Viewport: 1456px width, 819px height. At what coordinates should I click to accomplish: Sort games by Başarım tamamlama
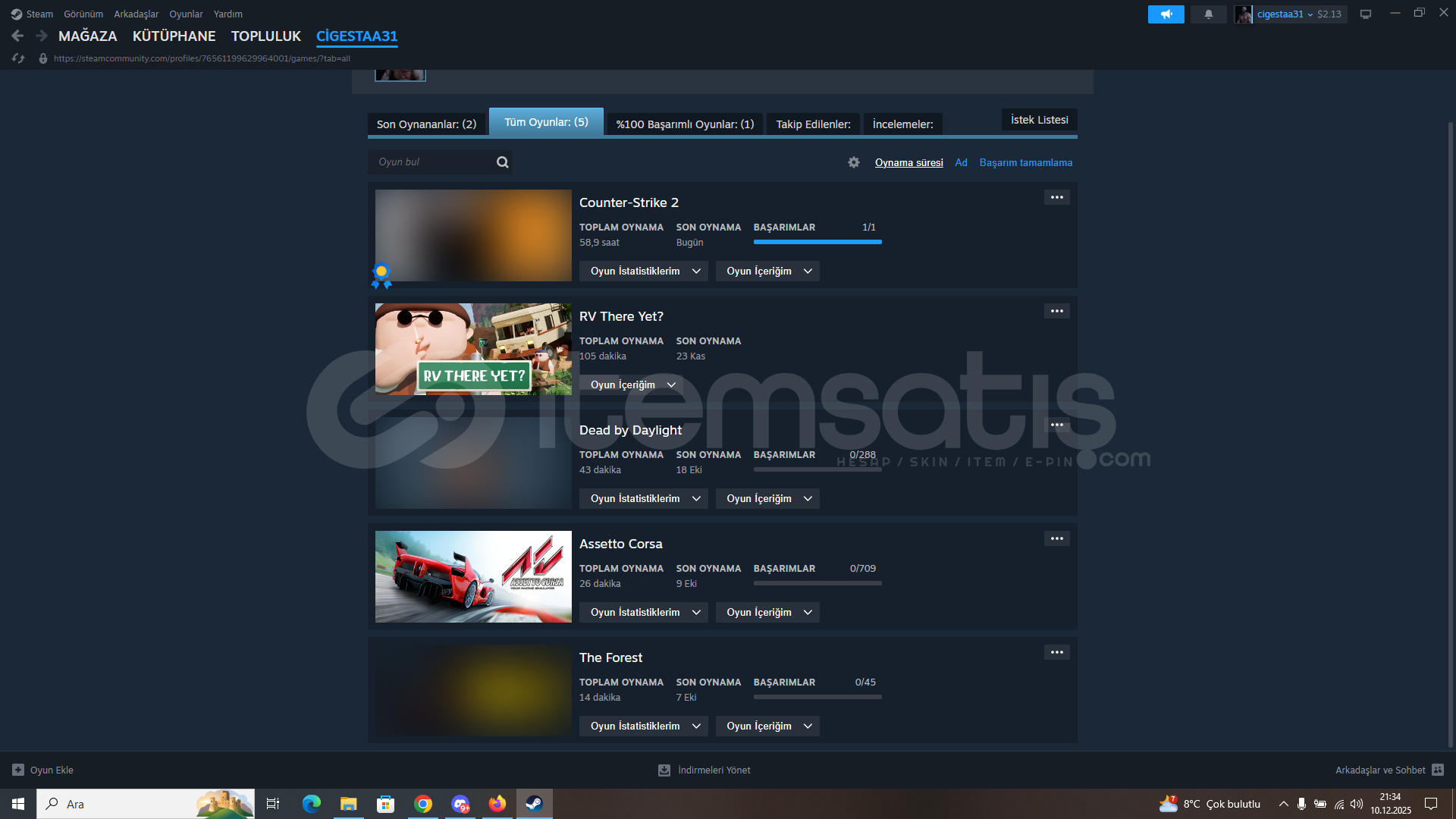[1025, 163]
